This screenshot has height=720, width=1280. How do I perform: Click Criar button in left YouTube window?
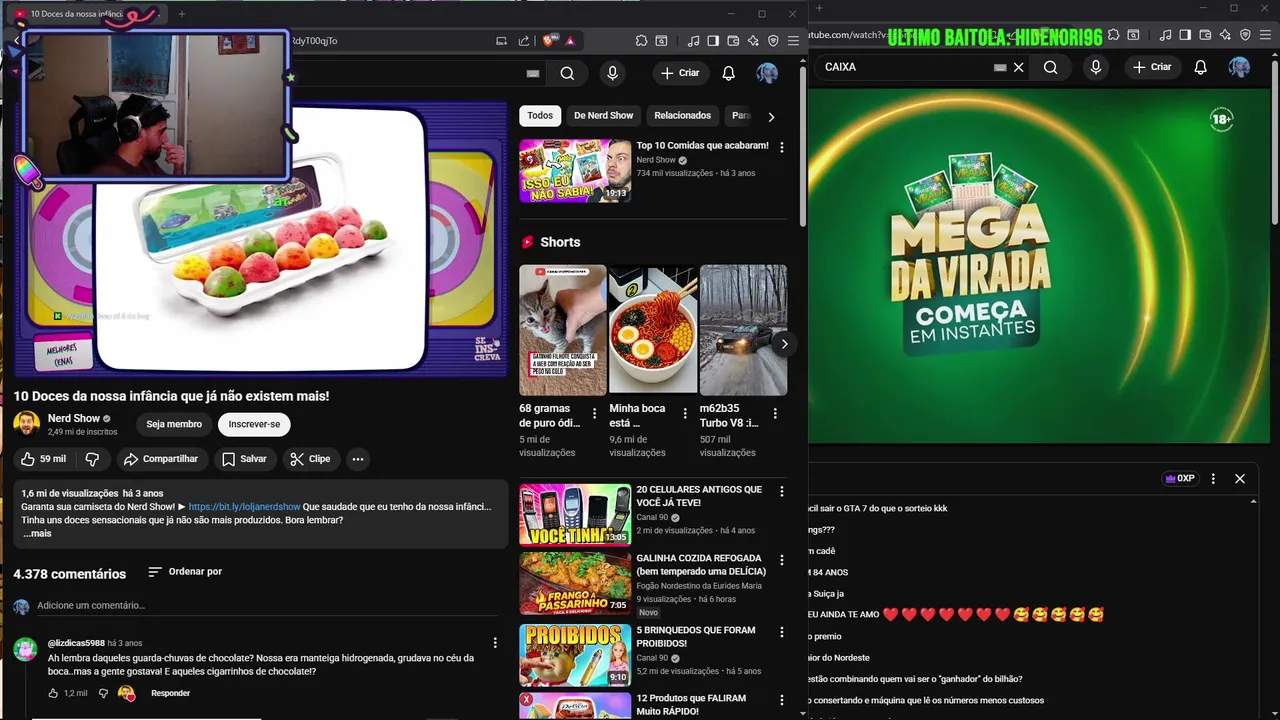681,73
